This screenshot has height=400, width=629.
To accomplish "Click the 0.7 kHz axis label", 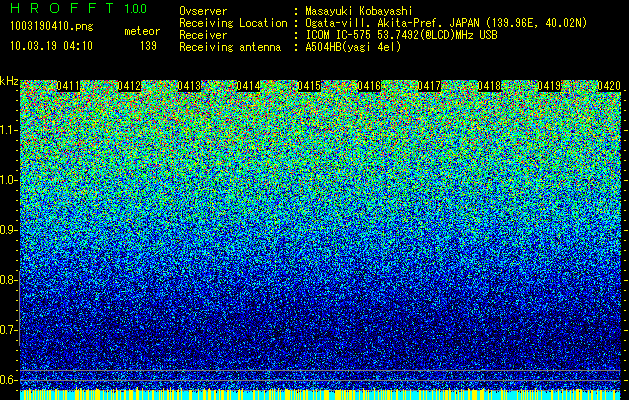I will point(9,330).
